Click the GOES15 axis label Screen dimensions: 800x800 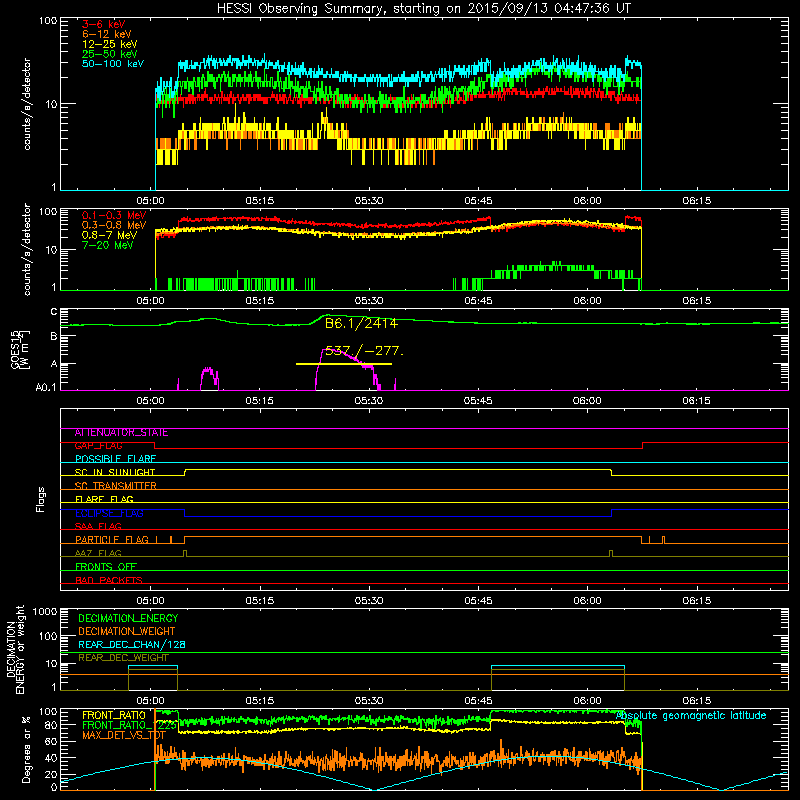pyautogui.click(x=20, y=349)
